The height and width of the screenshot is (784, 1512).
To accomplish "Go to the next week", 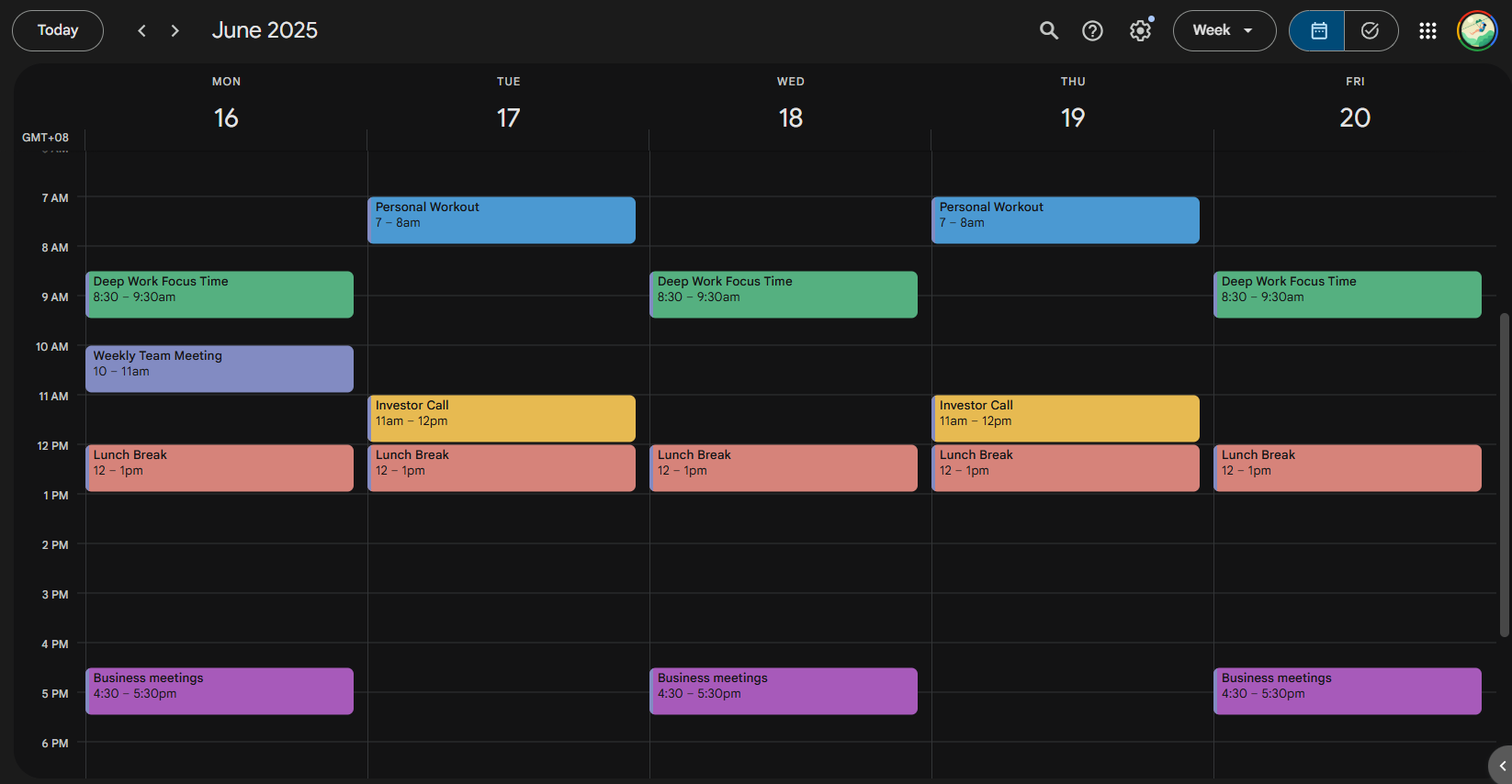I will (175, 30).
